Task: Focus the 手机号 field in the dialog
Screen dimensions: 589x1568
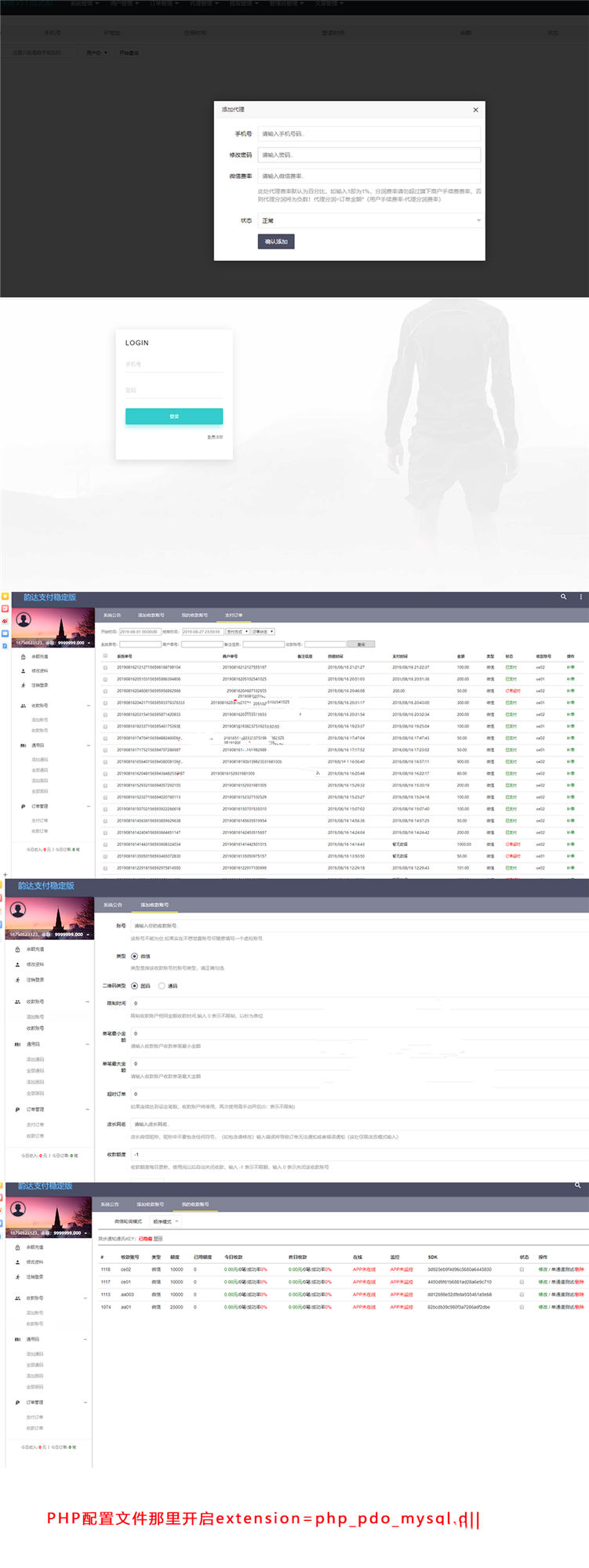Action: (x=369, y=134)
